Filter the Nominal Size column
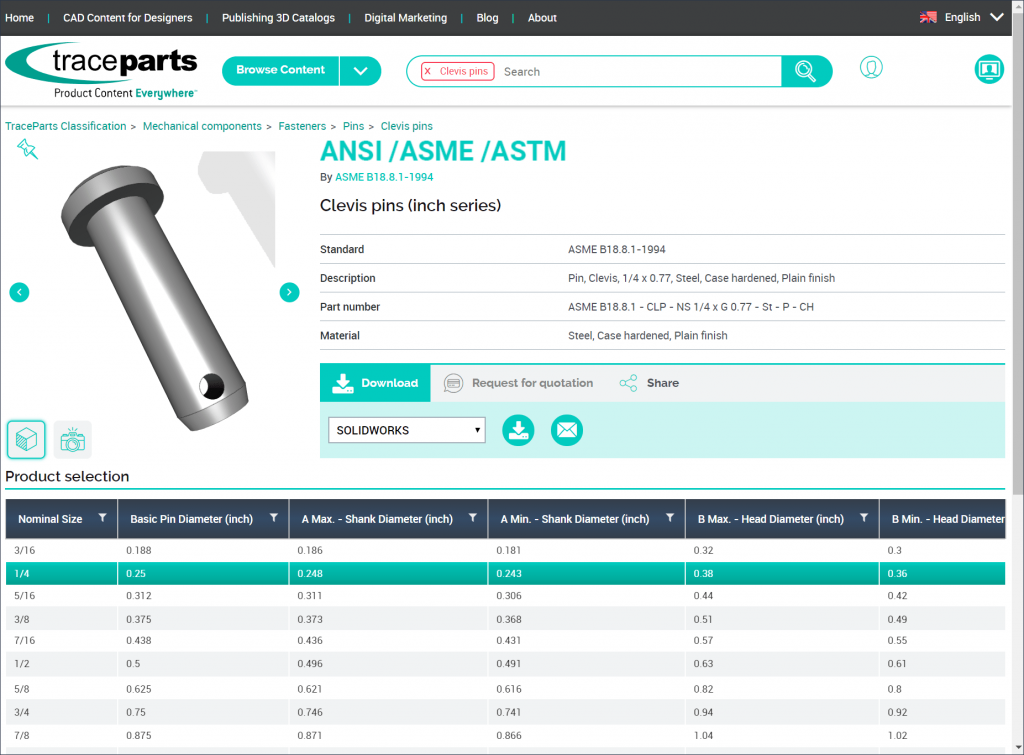 tap(103, 518)
